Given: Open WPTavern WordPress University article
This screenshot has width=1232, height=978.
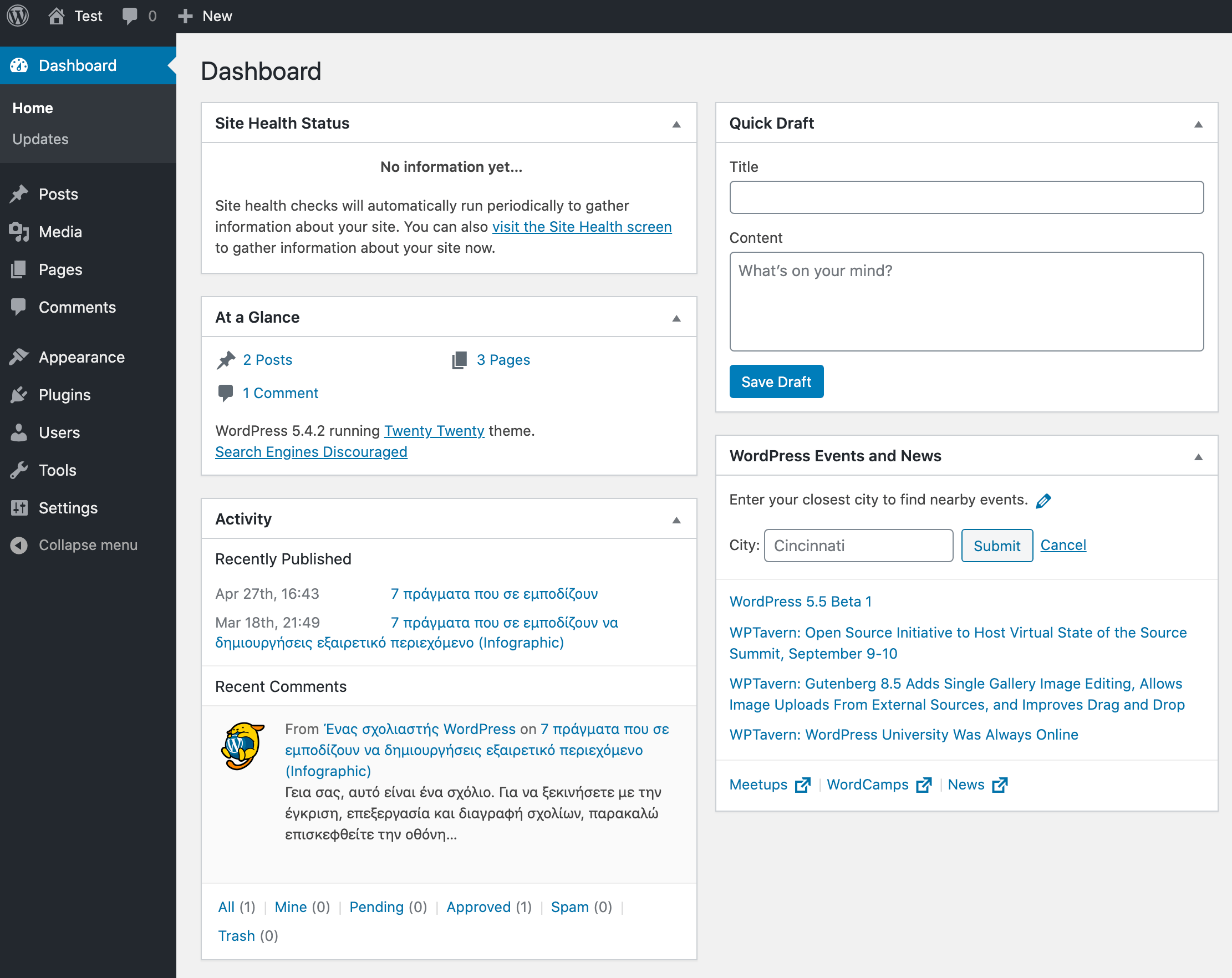Looking at the screenshot, I should (x=904, y=735).
